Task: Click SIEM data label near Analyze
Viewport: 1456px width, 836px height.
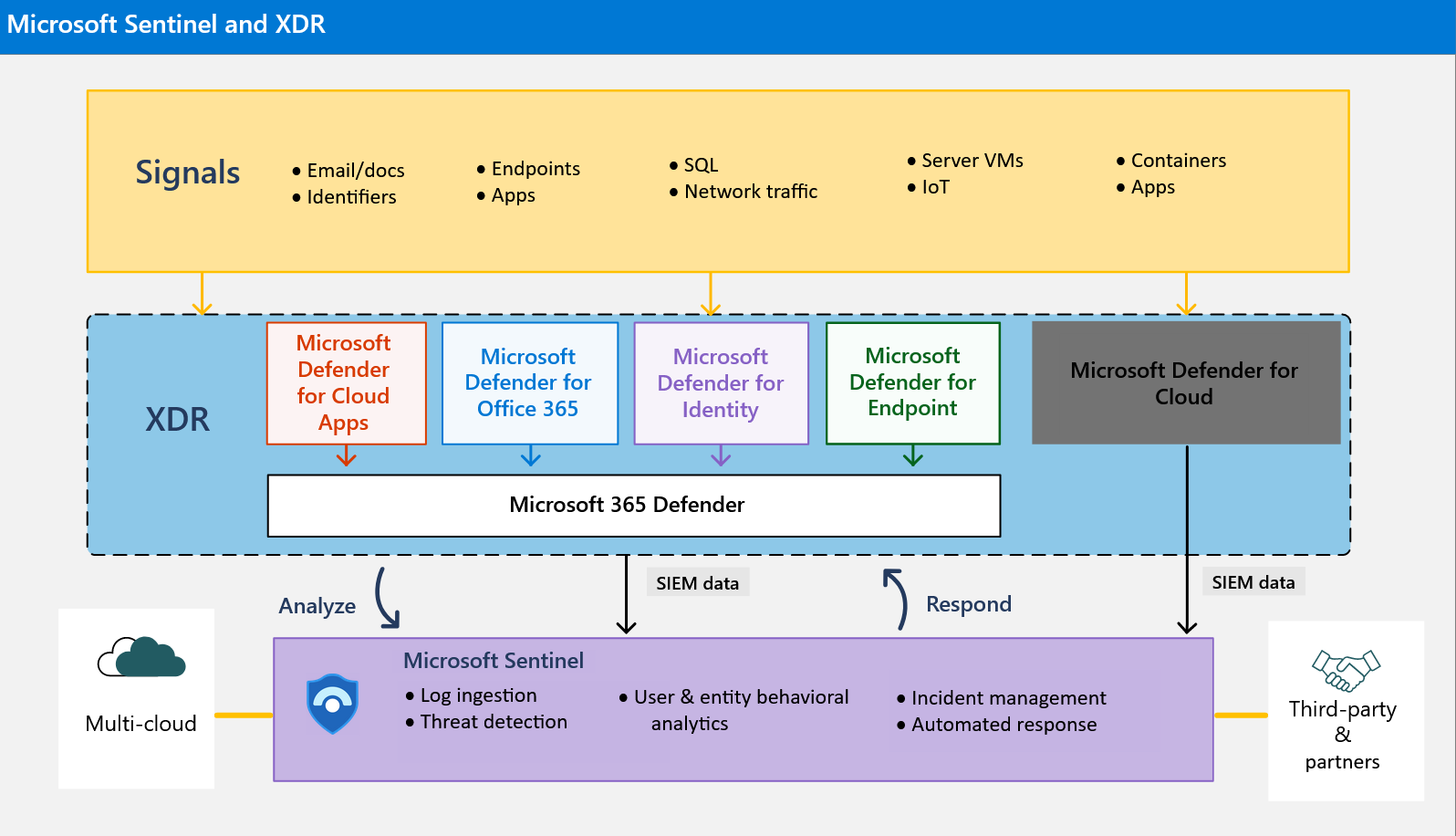Action: point(698,583)
